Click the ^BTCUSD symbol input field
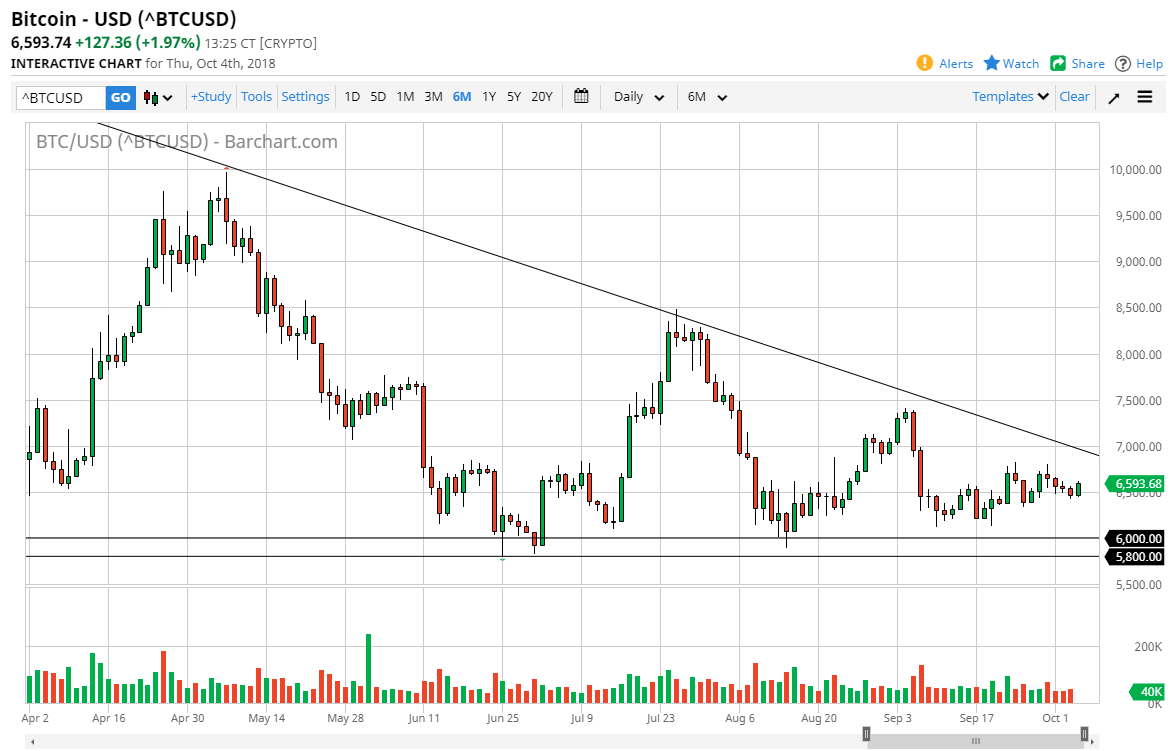1173x751 pixels. 61,98
